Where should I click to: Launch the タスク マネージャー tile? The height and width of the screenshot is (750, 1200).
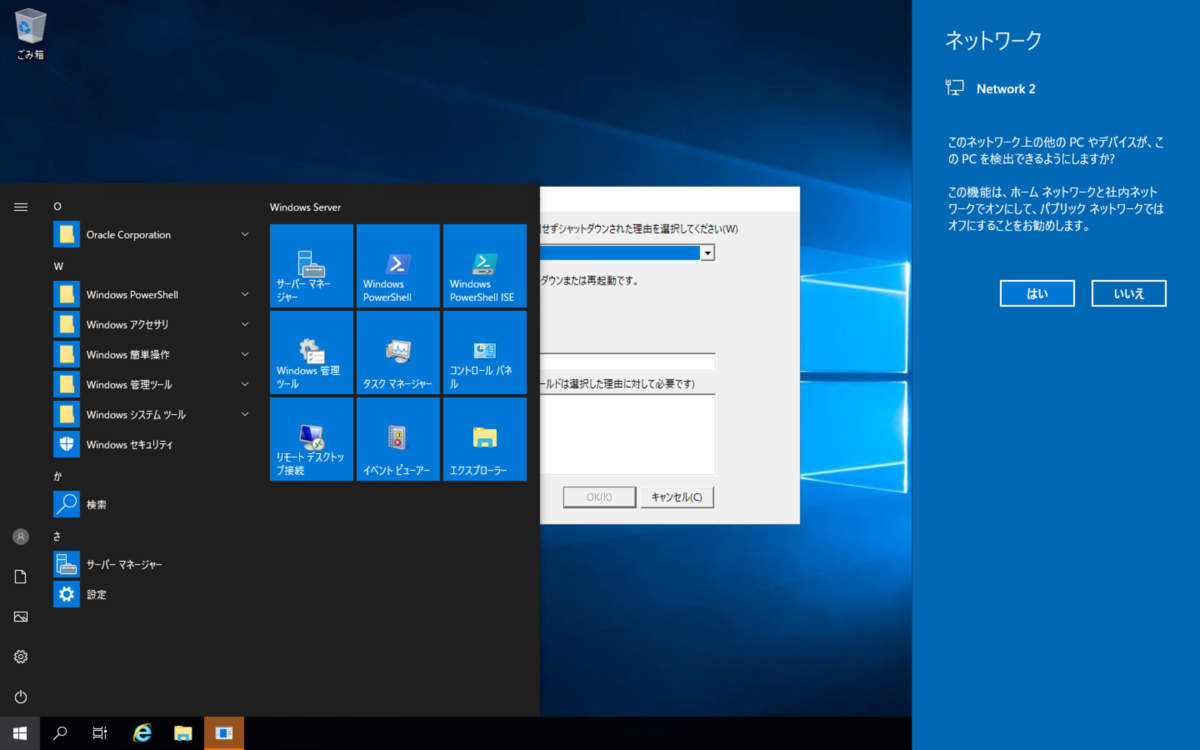pyautogui.click(x=398, y=352)
